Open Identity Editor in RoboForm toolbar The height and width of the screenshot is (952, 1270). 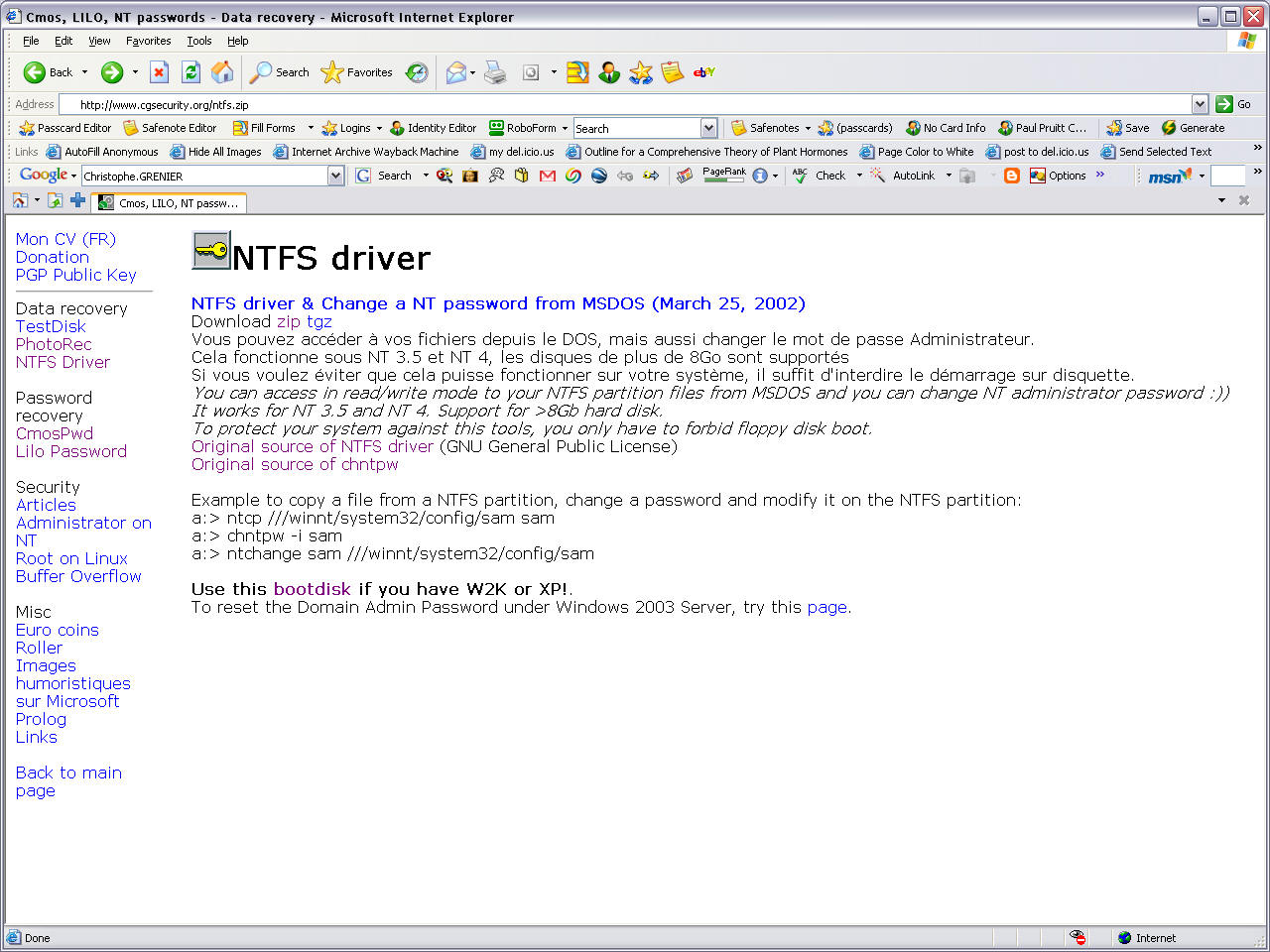(x=434, y=128)
